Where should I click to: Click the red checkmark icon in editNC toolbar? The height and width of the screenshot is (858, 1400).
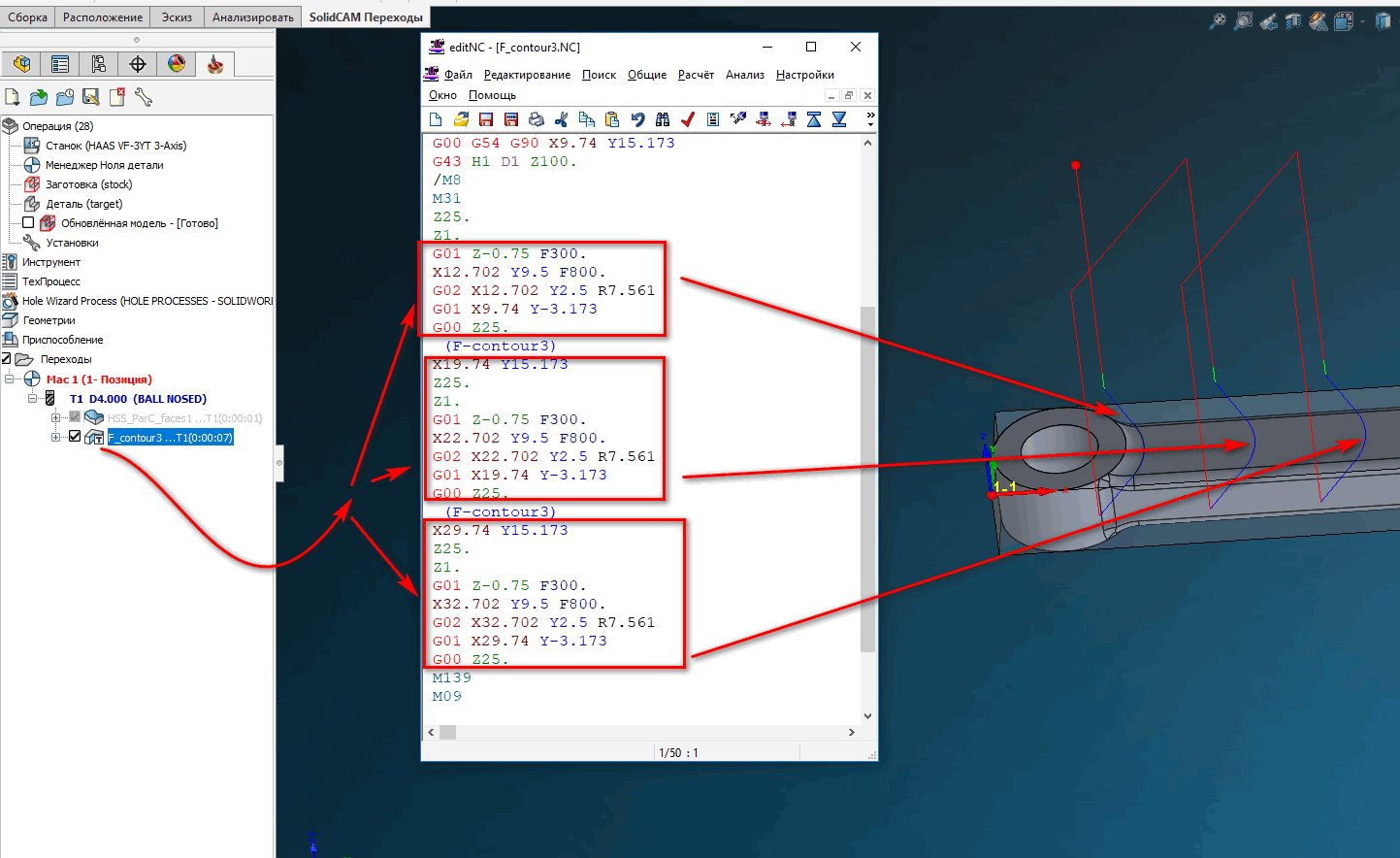(688, 119)
